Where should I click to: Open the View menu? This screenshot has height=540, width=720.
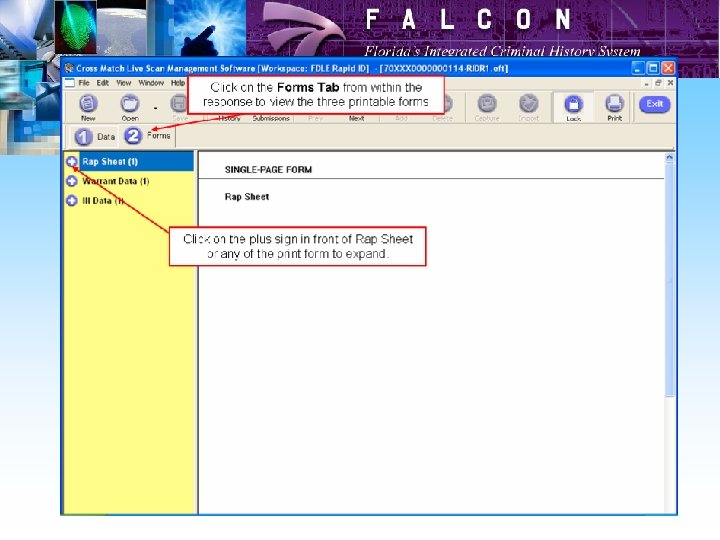pyautogui.click(x=124, y=83)
